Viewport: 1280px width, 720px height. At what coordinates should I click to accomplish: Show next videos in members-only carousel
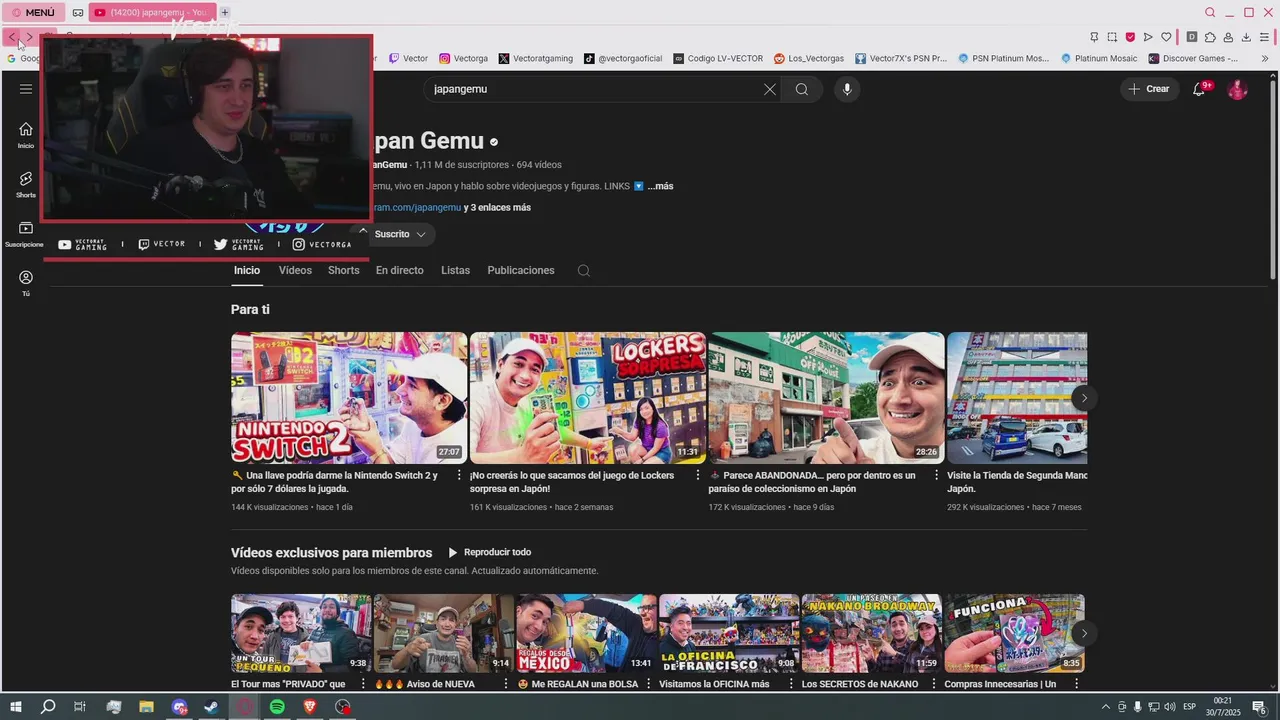point(1083,633)
